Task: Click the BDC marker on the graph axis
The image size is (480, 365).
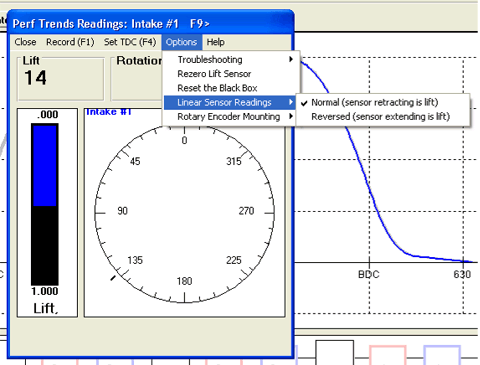Action: [369, 274]
